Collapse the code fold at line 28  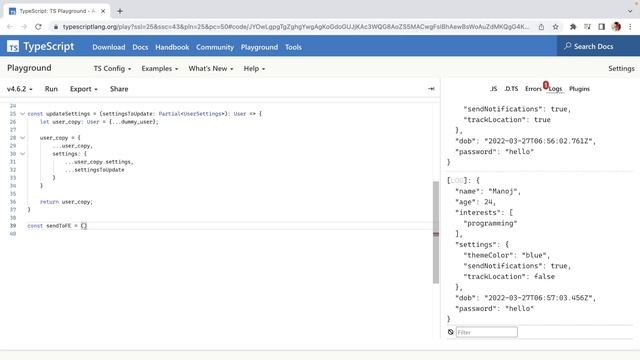[x=22, y=138]
